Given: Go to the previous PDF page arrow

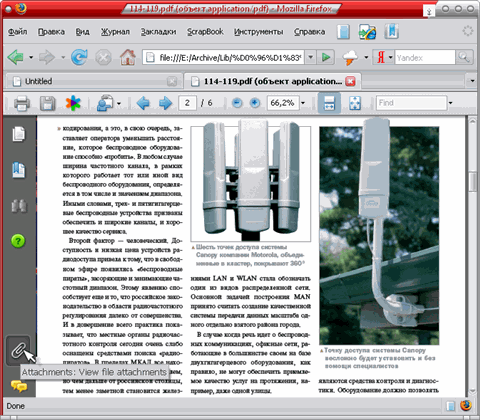Looking at the screenshot, I should [143, 103].
